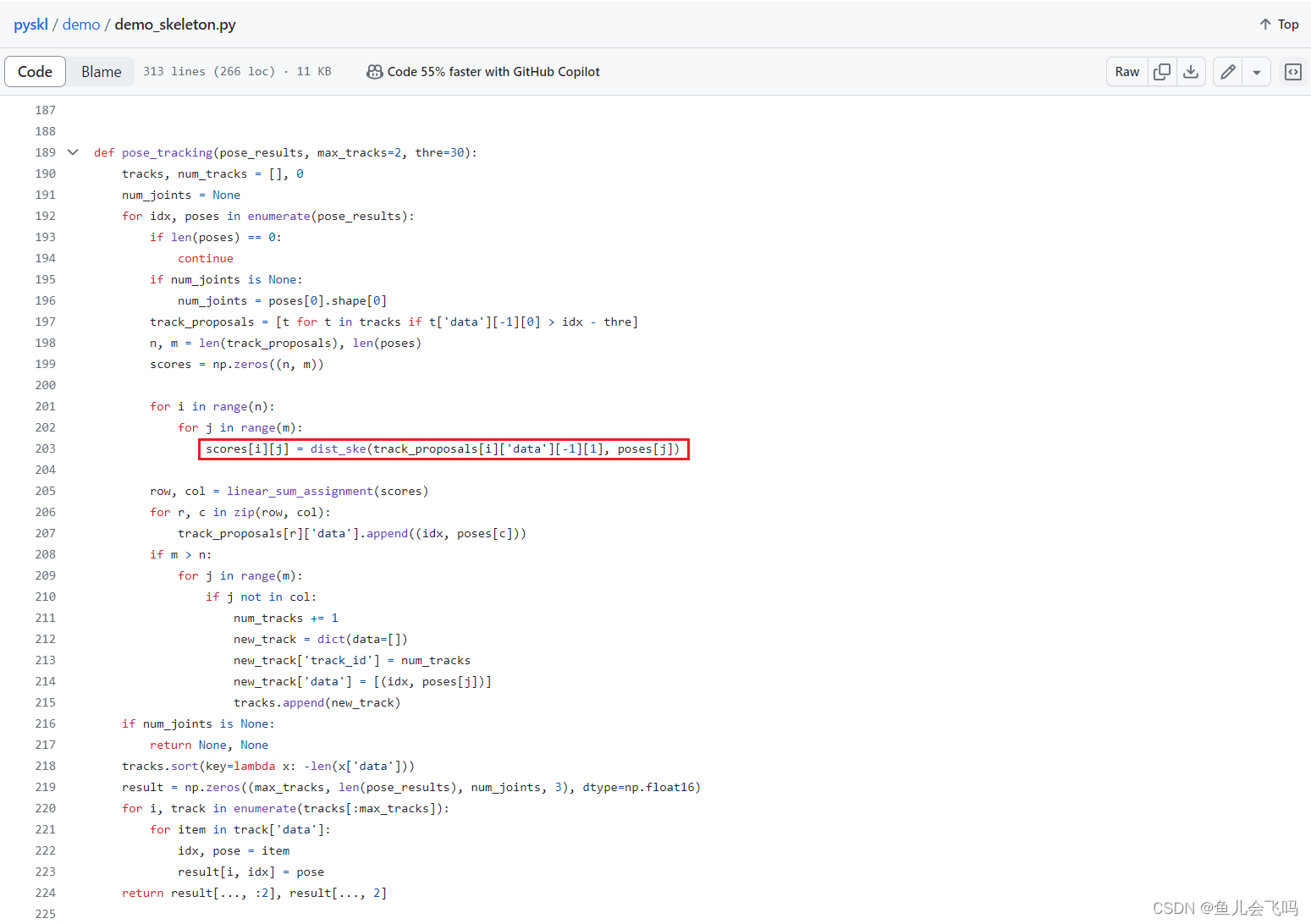
Task: Select the pose_tracking function name
Action: 167,152
